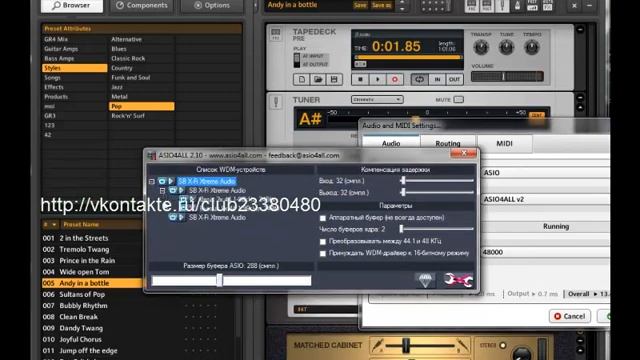Click the Tuner module icon
Image resolution: width=640 pixels, height=360 pixels.
(x=276, y=102)
